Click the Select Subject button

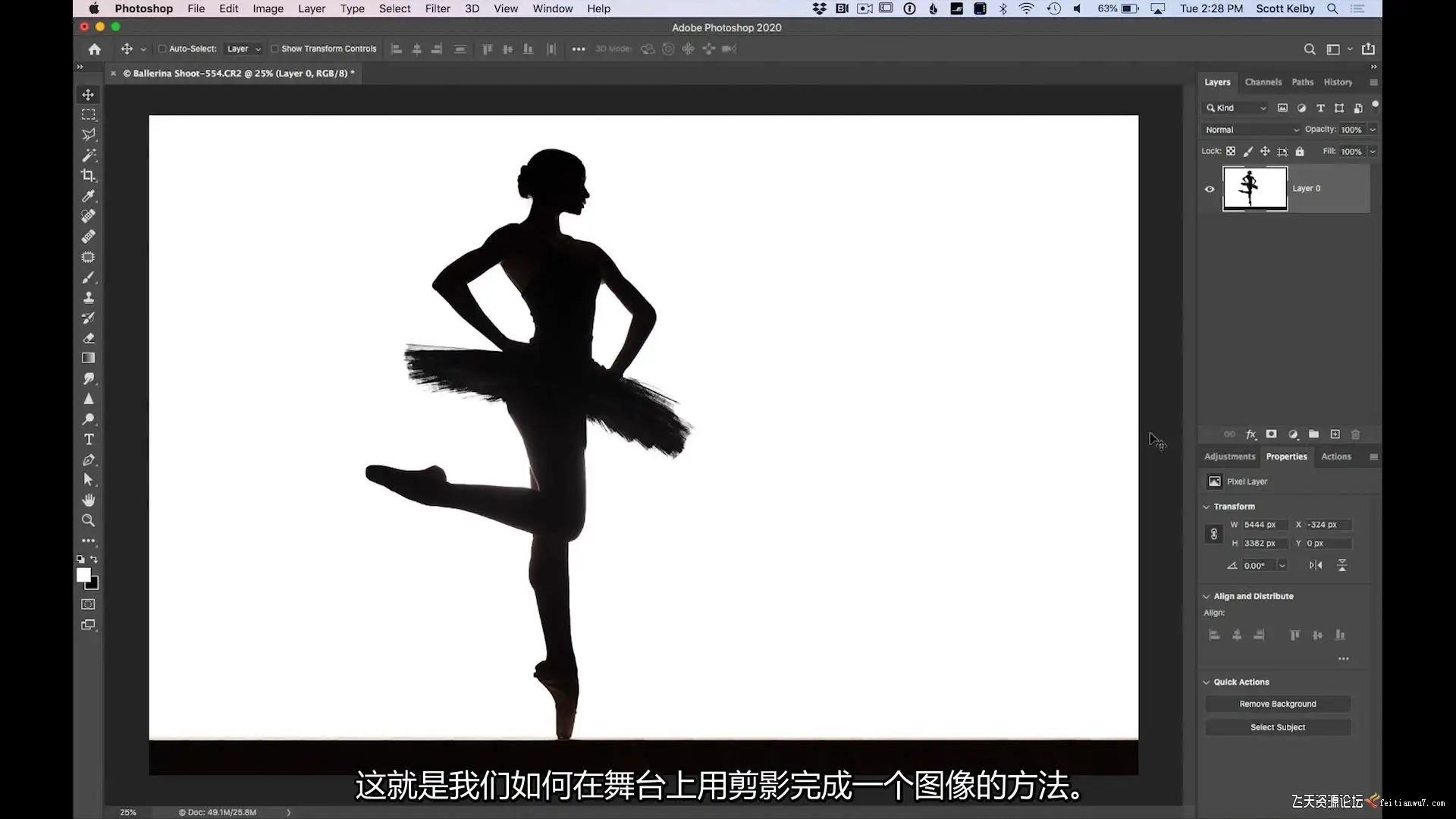[1277, 727]
